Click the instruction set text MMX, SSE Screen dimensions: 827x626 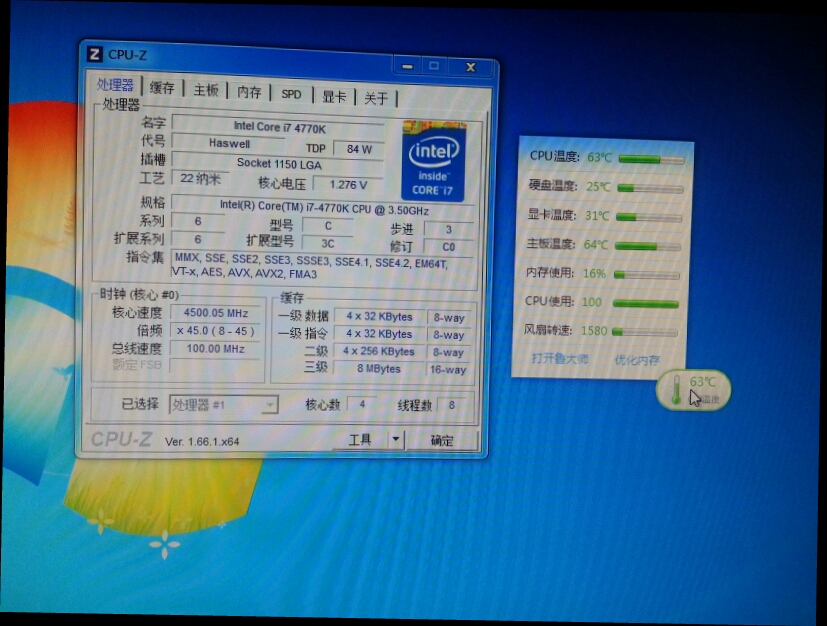click(x=311, y=266)
